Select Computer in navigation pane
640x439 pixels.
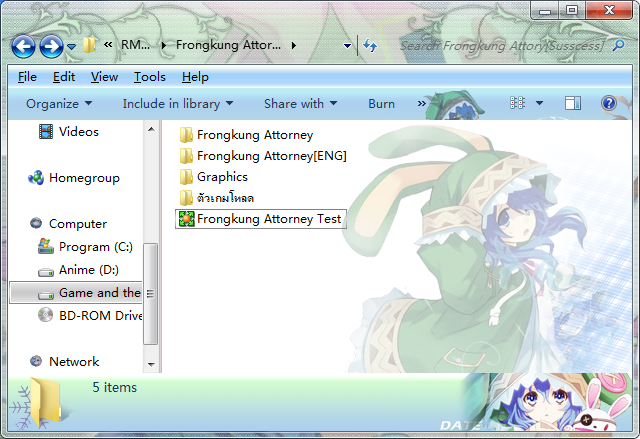pos(78,224)
